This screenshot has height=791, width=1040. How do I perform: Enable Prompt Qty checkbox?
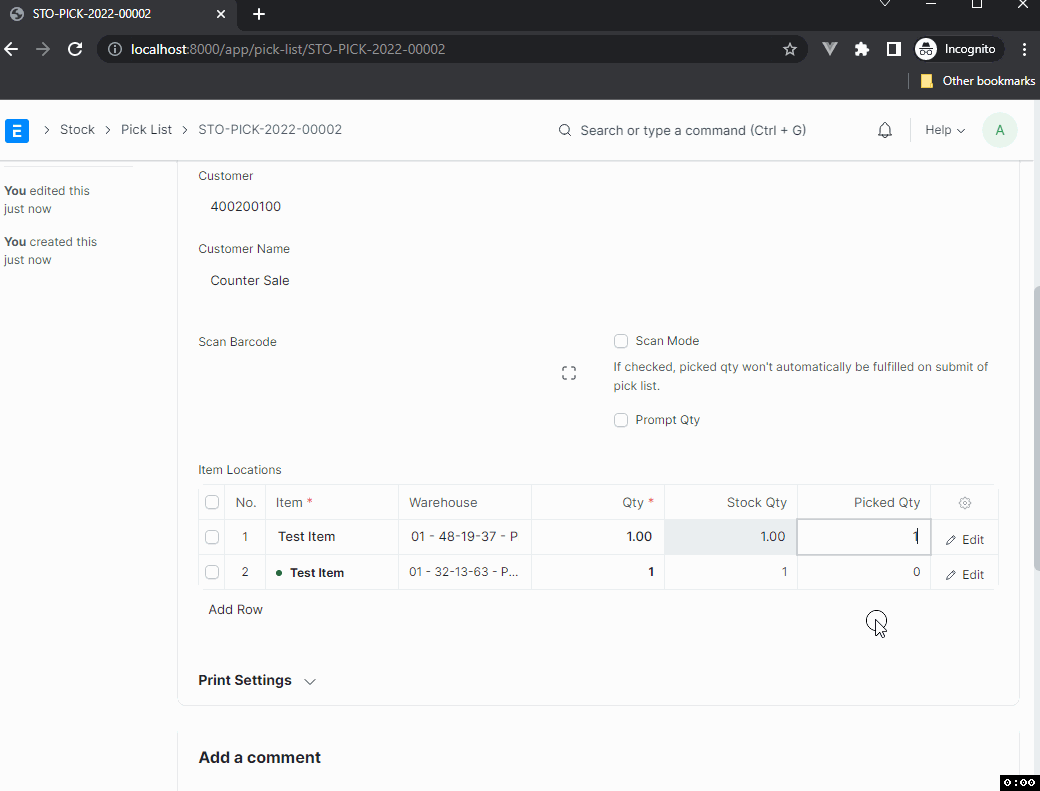coord(621,420)
